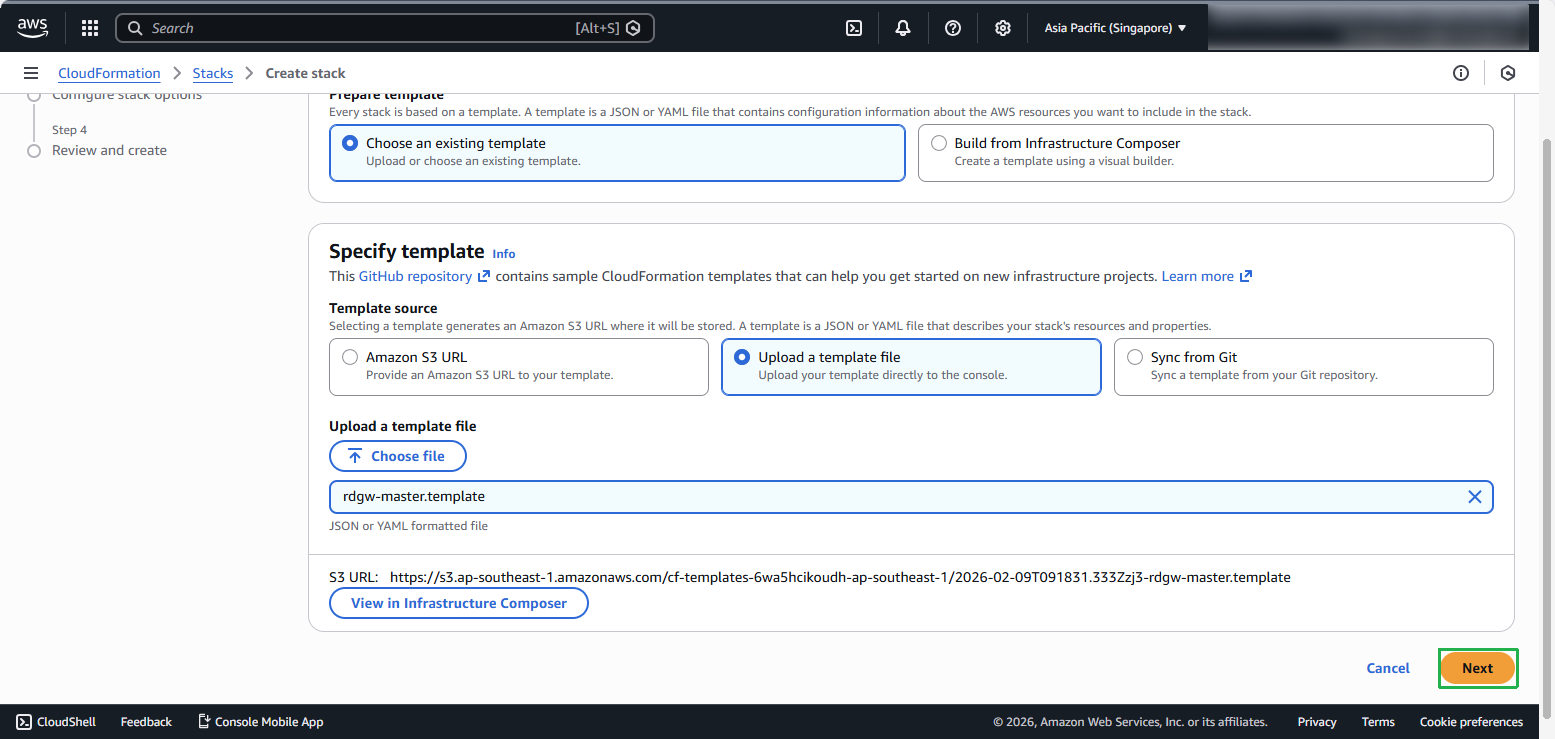Click the info icon near the top right
The image size is (1555, 739).
[x=1461, y=73]
